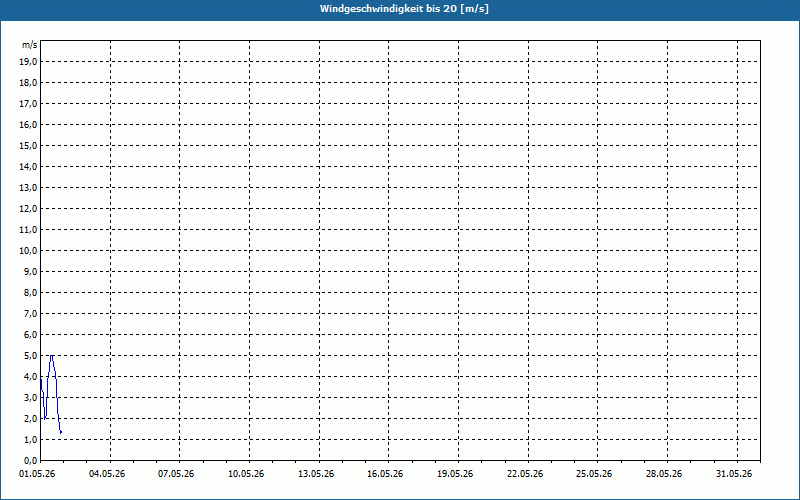
Task: Click the y-axis value '12,0'
Action: (28, 209)
